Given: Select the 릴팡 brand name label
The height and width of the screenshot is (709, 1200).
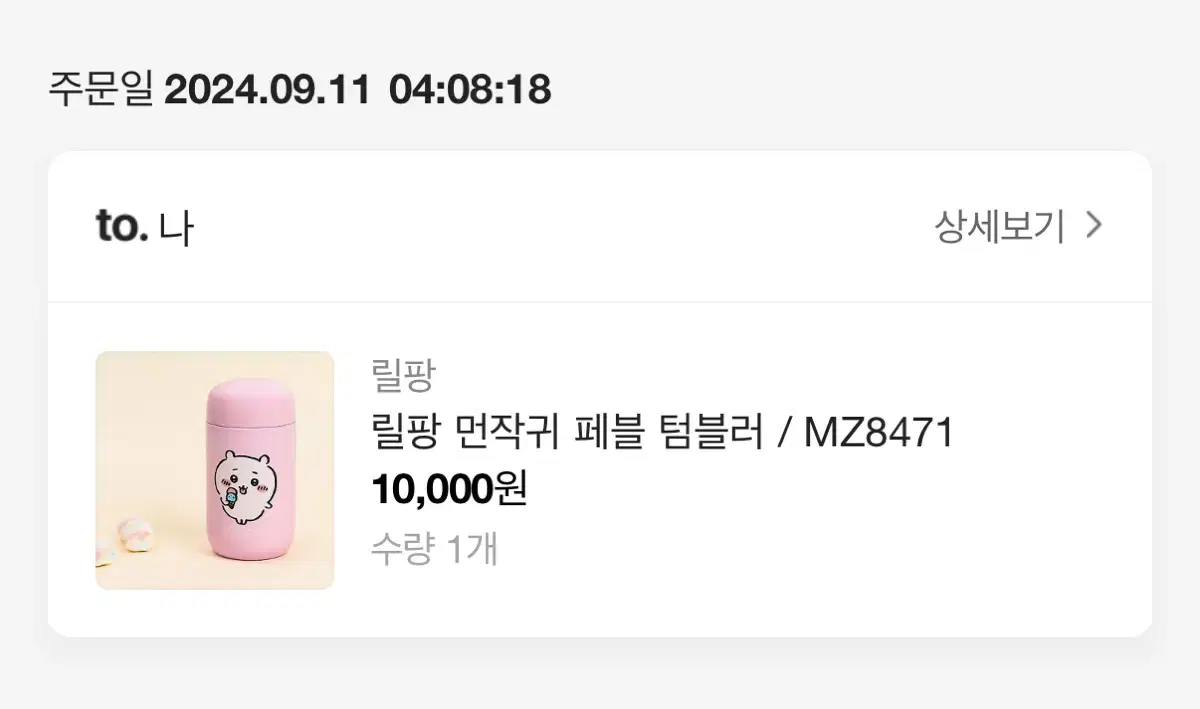Looking at the screenshot, I should point(402,378).
